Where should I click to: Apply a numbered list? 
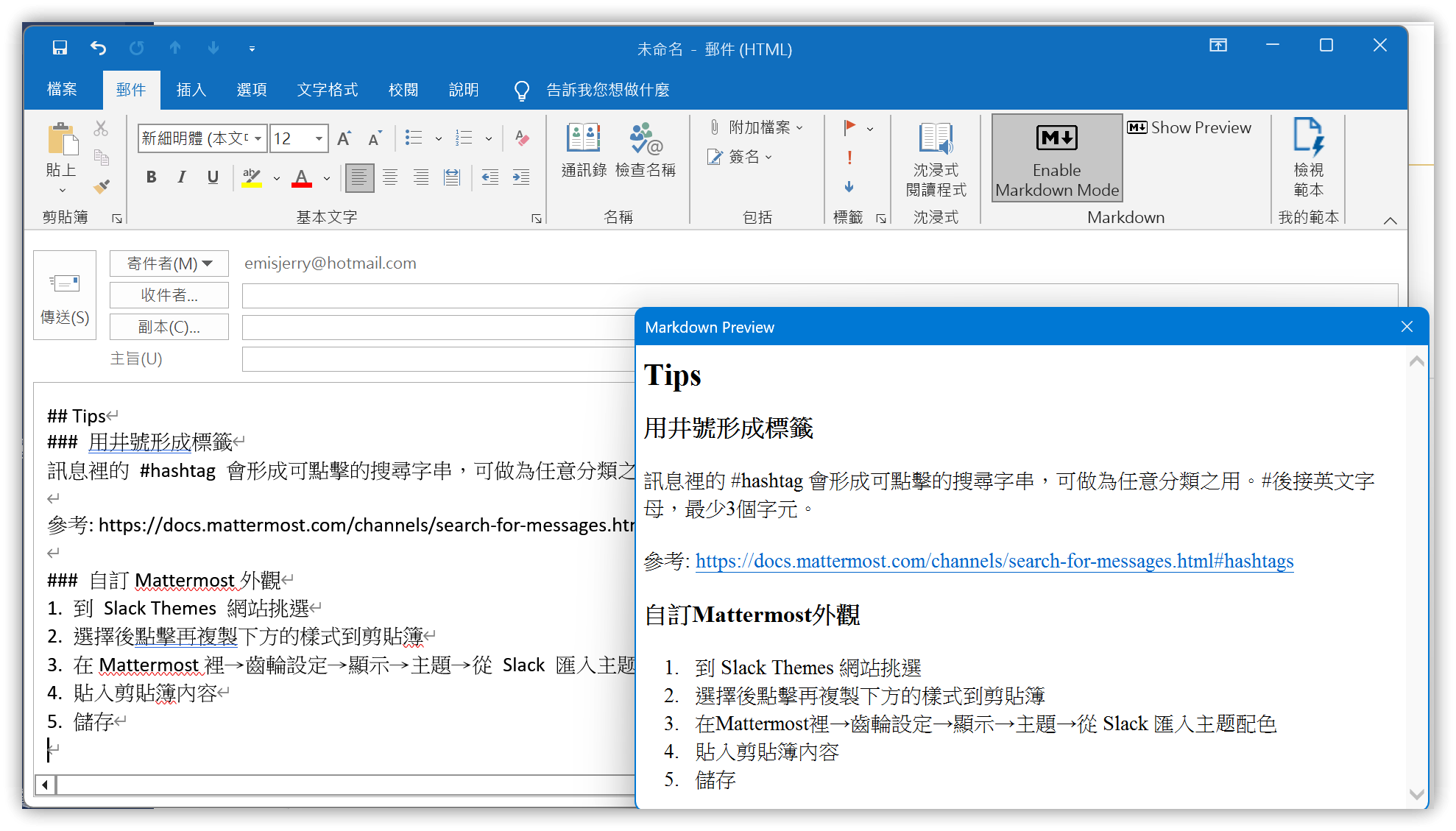click(464, 138)
